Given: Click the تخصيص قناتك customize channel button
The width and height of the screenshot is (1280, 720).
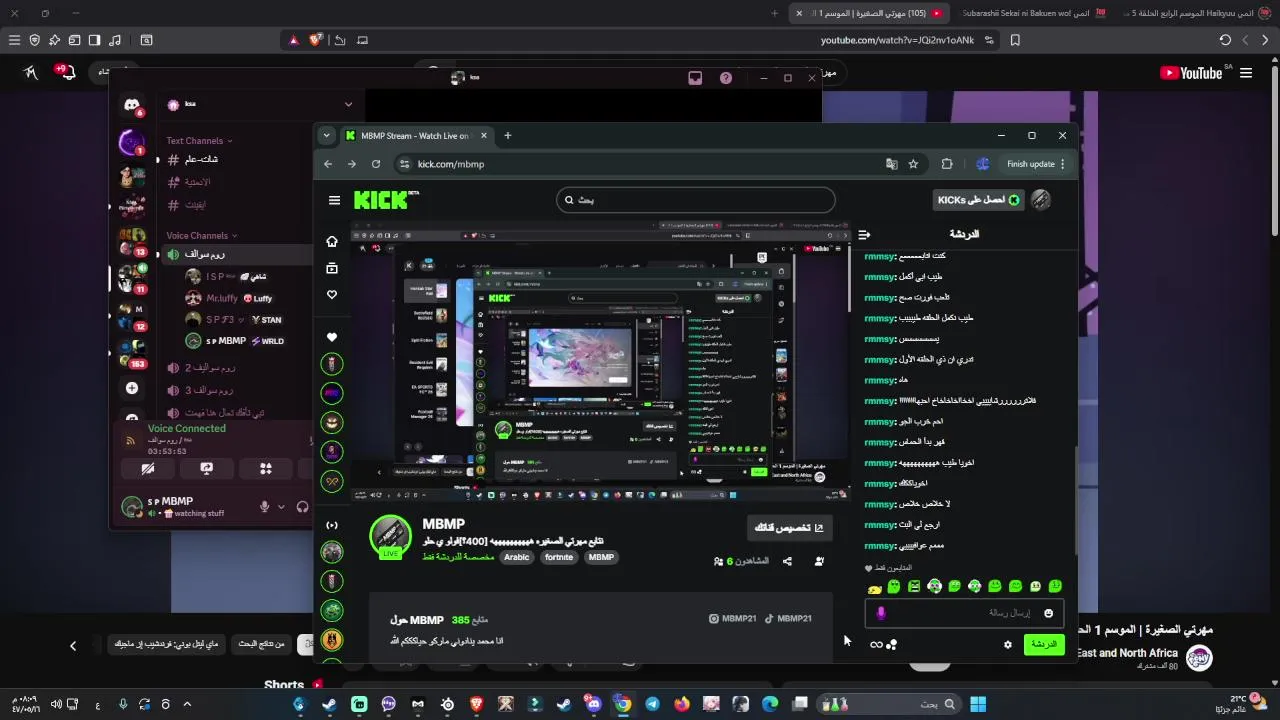Looking at the screenshot, I should [790, 528].
